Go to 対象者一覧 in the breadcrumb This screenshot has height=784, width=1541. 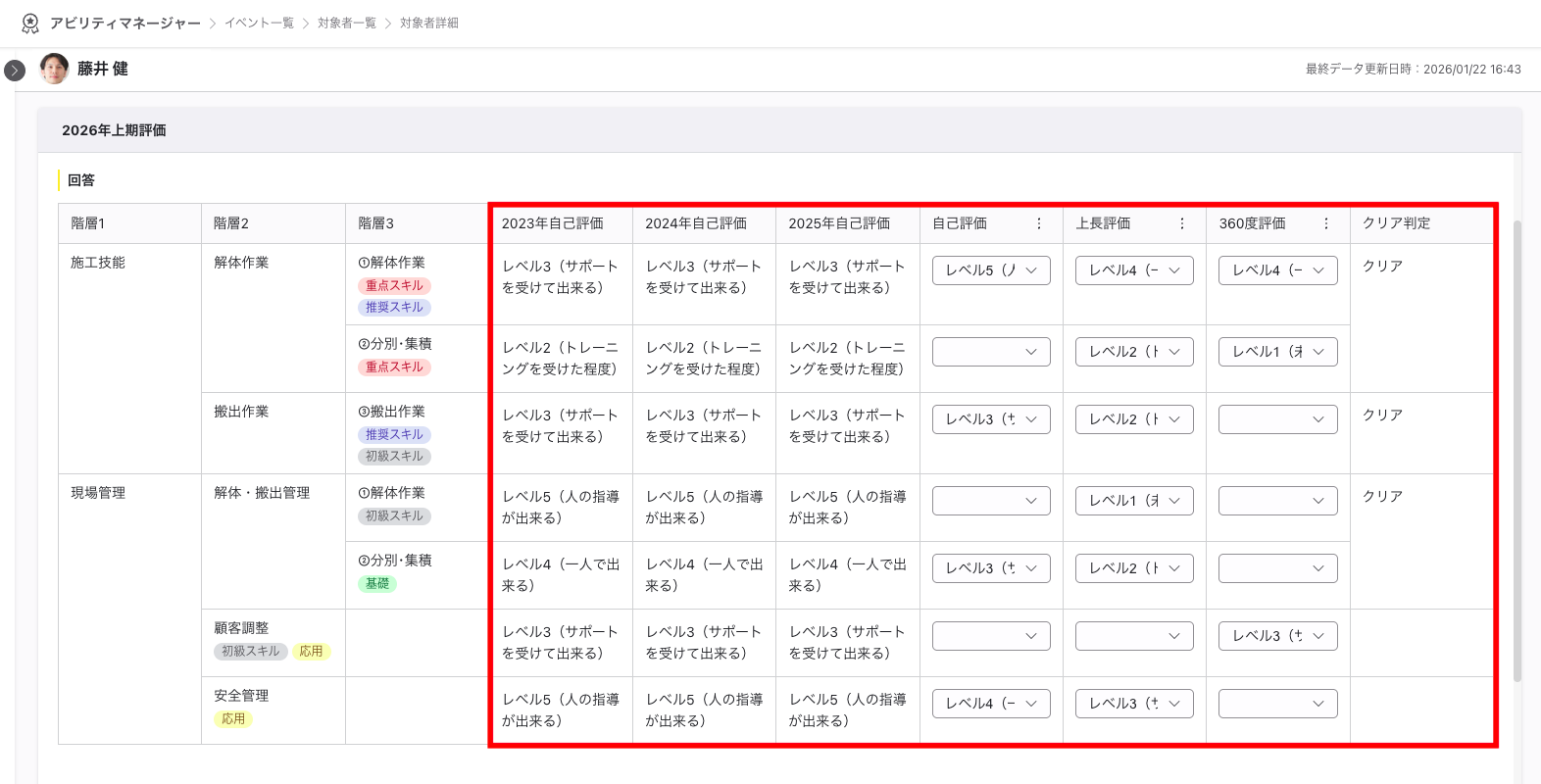click(346, 23)
